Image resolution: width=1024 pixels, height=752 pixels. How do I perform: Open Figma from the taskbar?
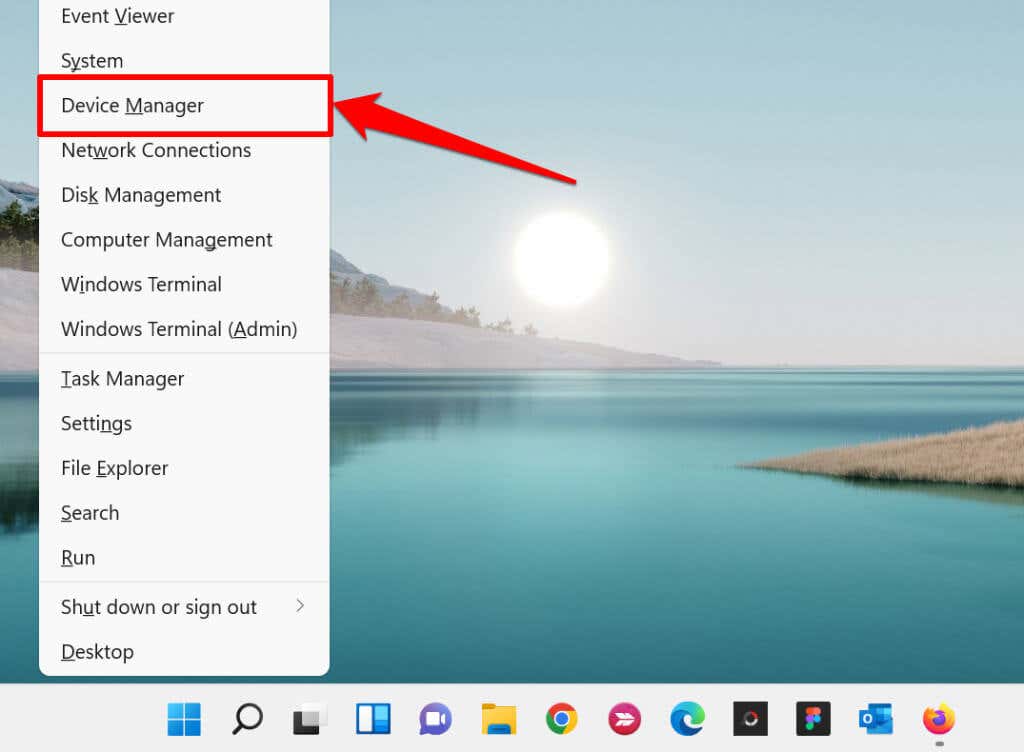pos(813,719)
